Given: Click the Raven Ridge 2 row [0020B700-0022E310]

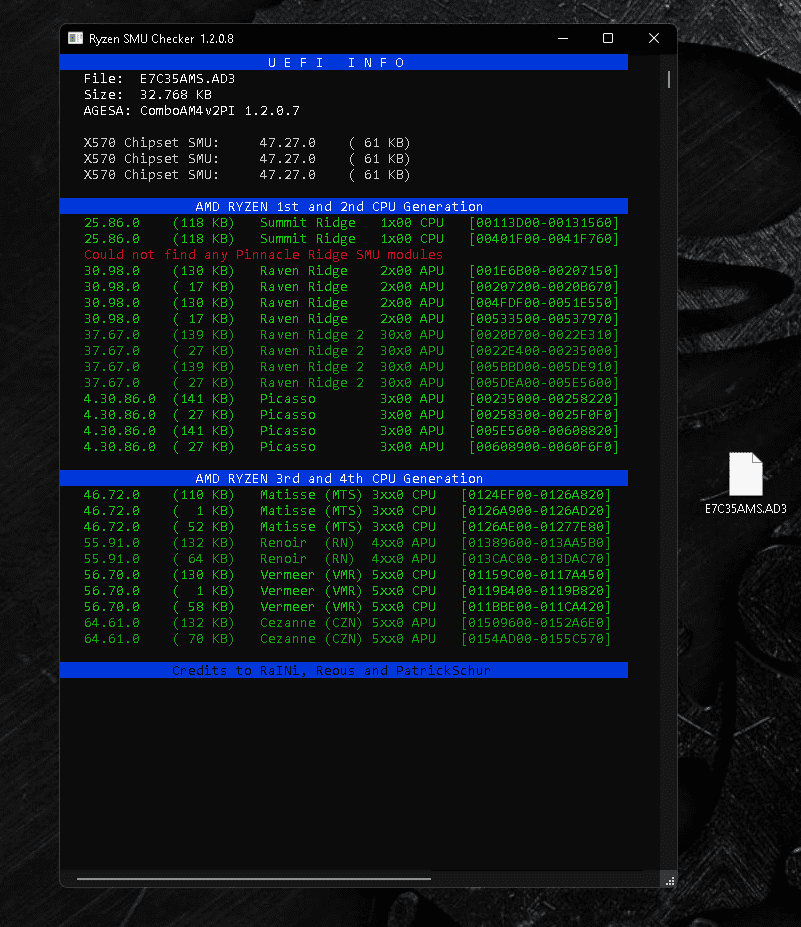Looking at the screenshot, I should (x=351, y=334).
